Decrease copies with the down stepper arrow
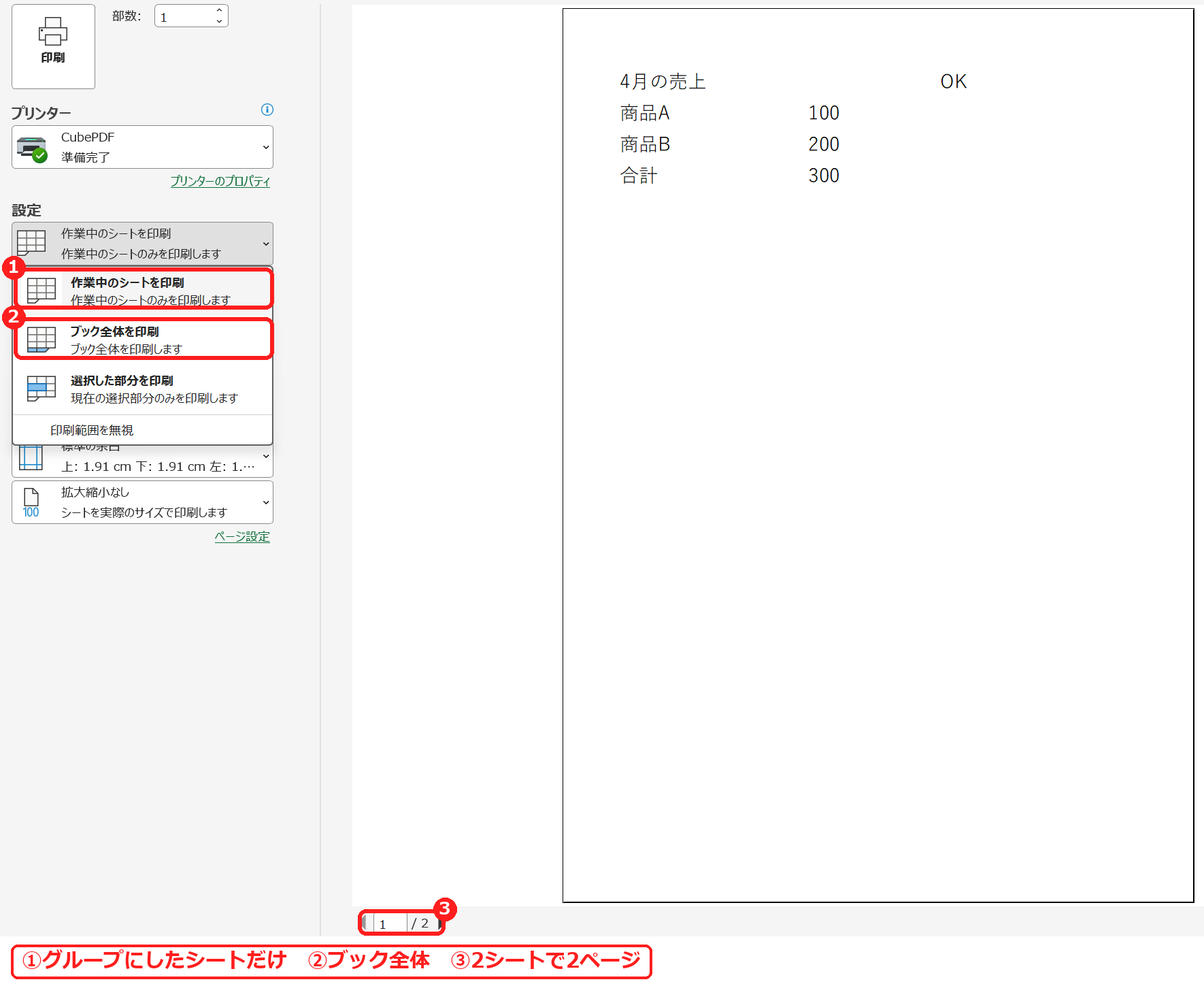 [219, 22]
